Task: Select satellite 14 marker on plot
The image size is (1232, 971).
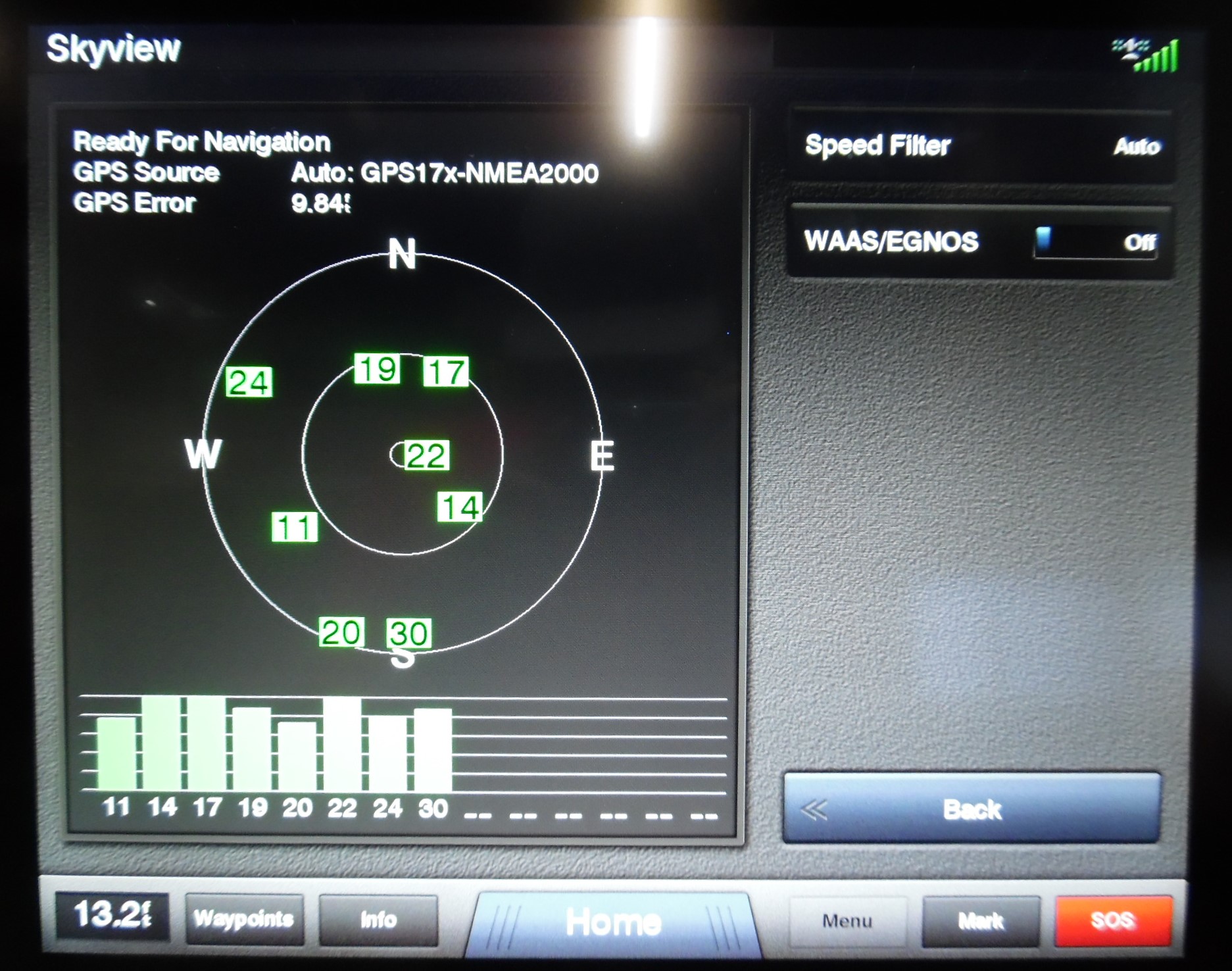Action: [460, 507]
